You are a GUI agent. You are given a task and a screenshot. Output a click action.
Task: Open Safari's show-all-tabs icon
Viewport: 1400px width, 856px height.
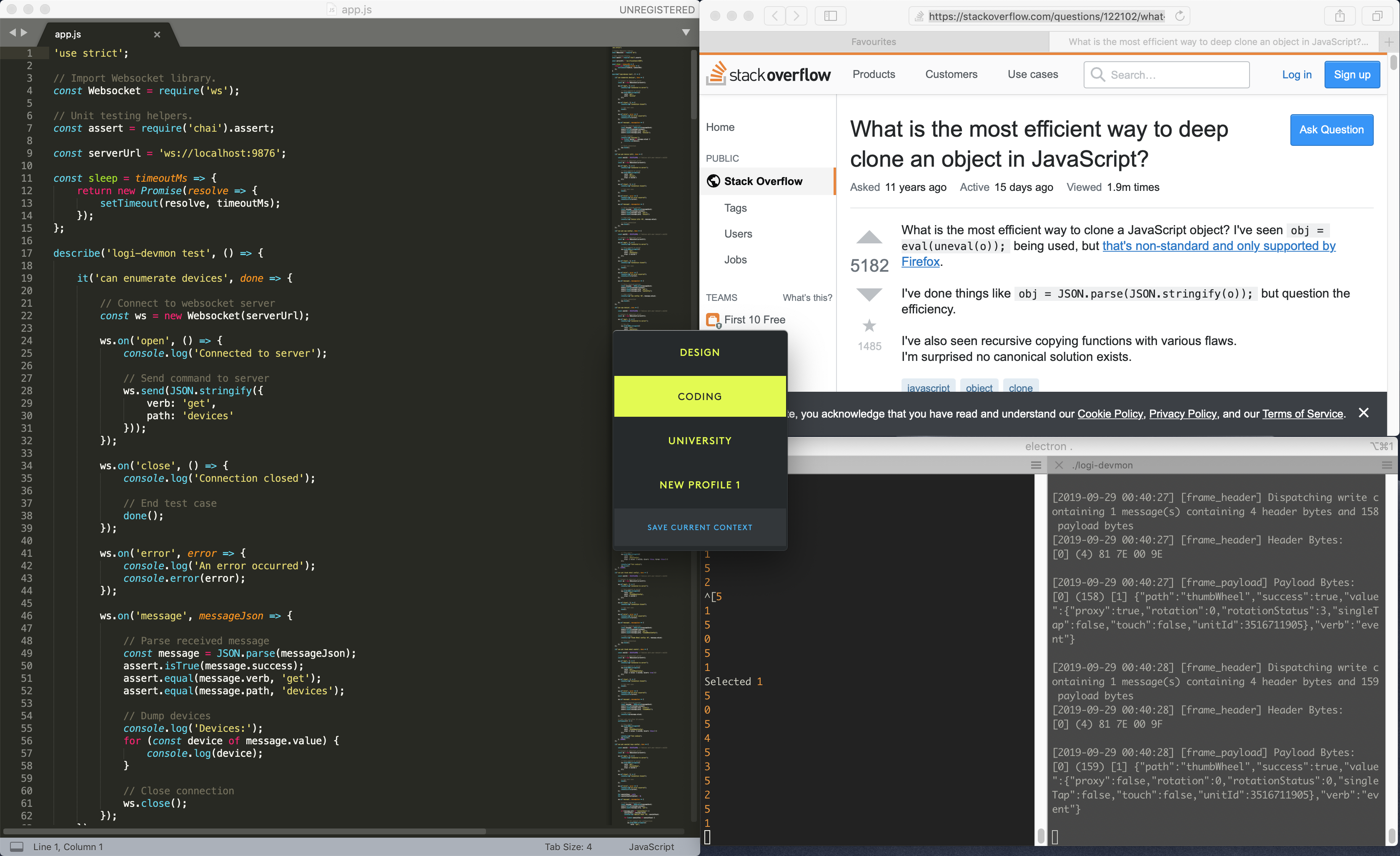click(x=1377, y=16)
